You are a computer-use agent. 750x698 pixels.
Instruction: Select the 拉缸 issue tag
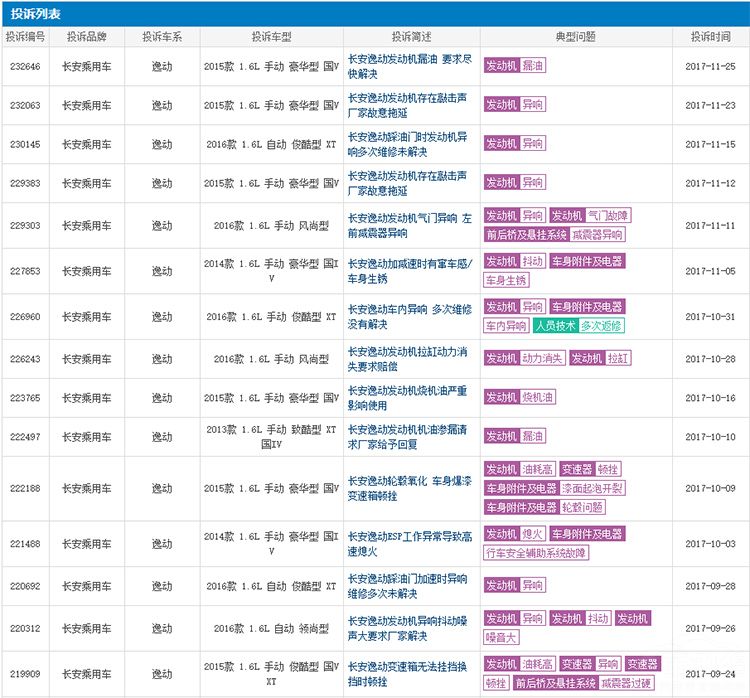[617, 358]
